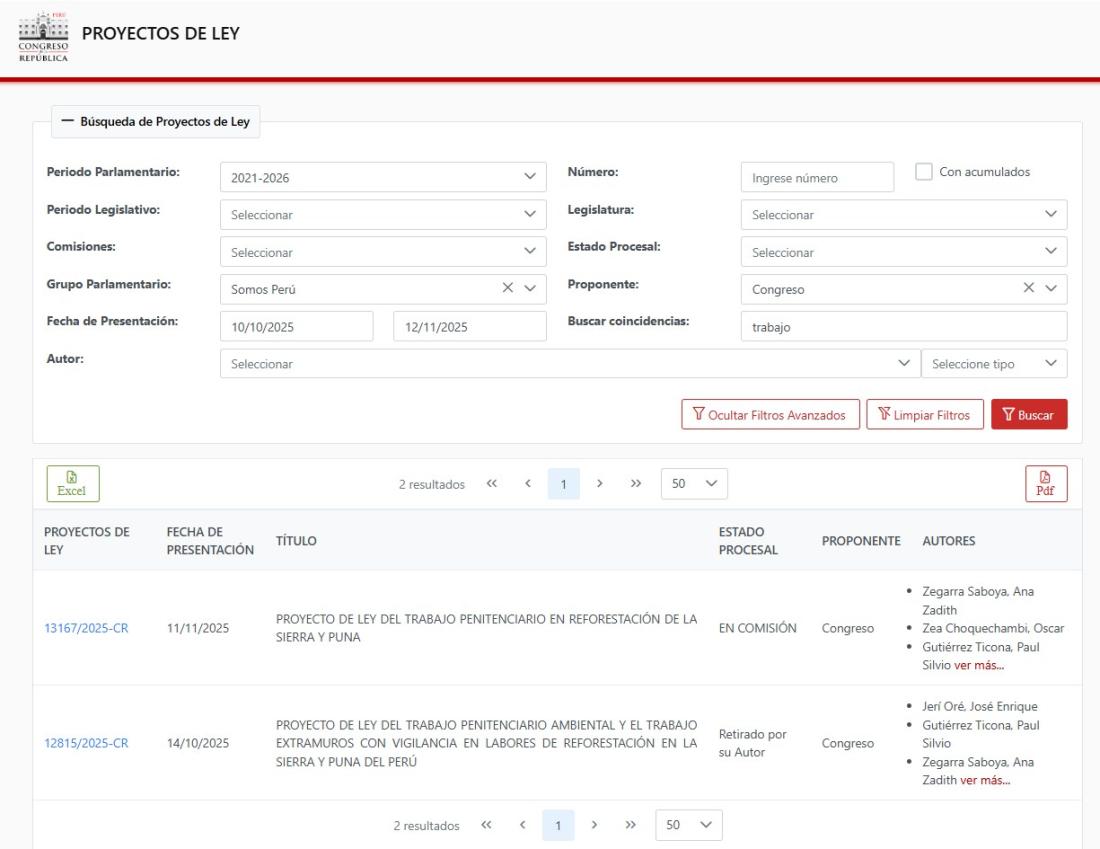The width and height of the screenshot is (1100, 849).
Task: Open the Seleccione tipo dropdown
Action: click(993, 364)
